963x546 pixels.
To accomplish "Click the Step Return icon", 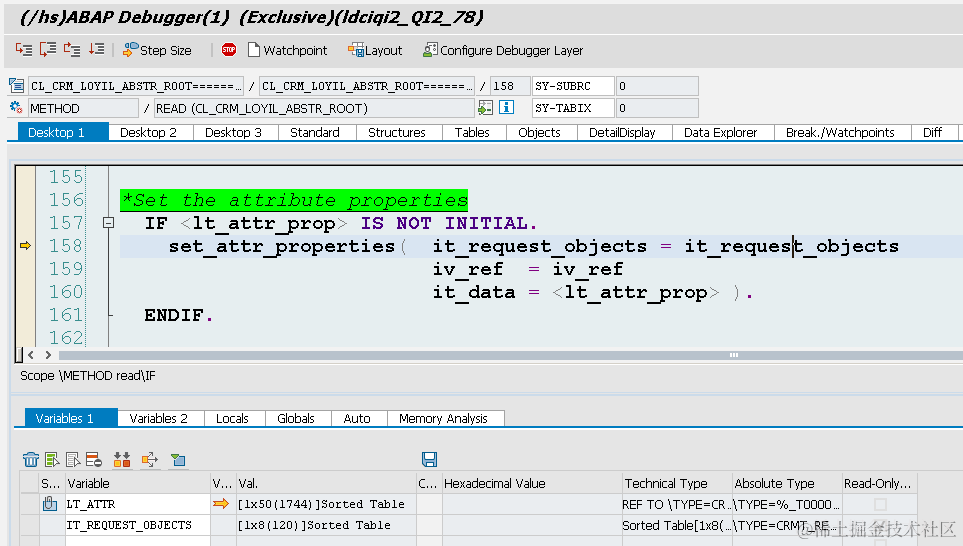I will point(72,50).
